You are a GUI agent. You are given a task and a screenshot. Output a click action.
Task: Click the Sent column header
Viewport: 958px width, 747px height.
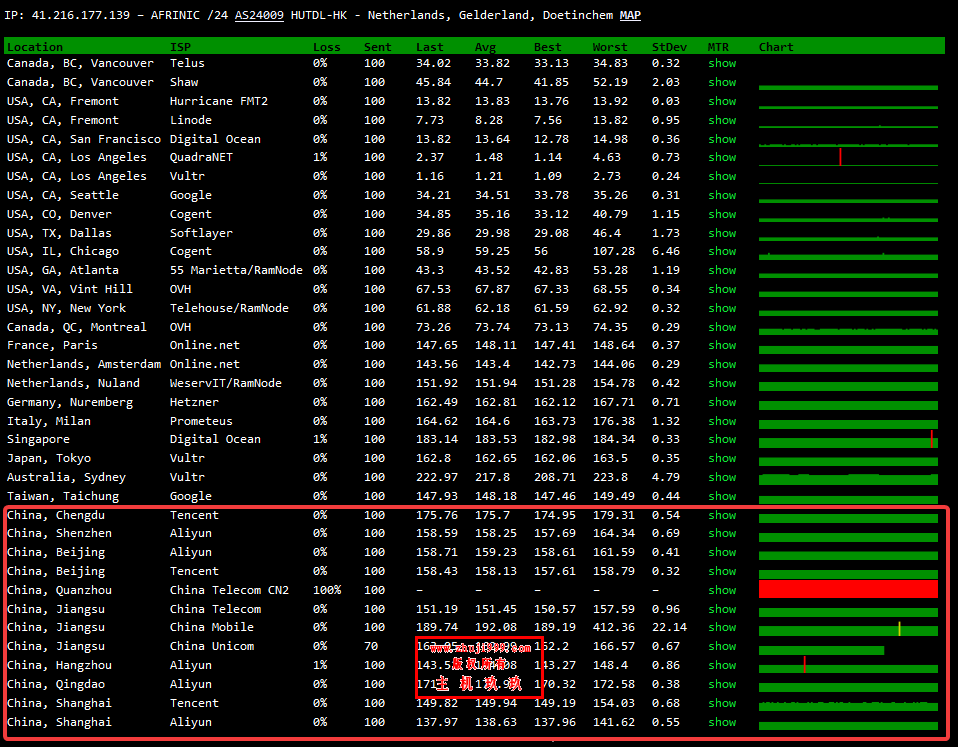[x=378, y=47]
